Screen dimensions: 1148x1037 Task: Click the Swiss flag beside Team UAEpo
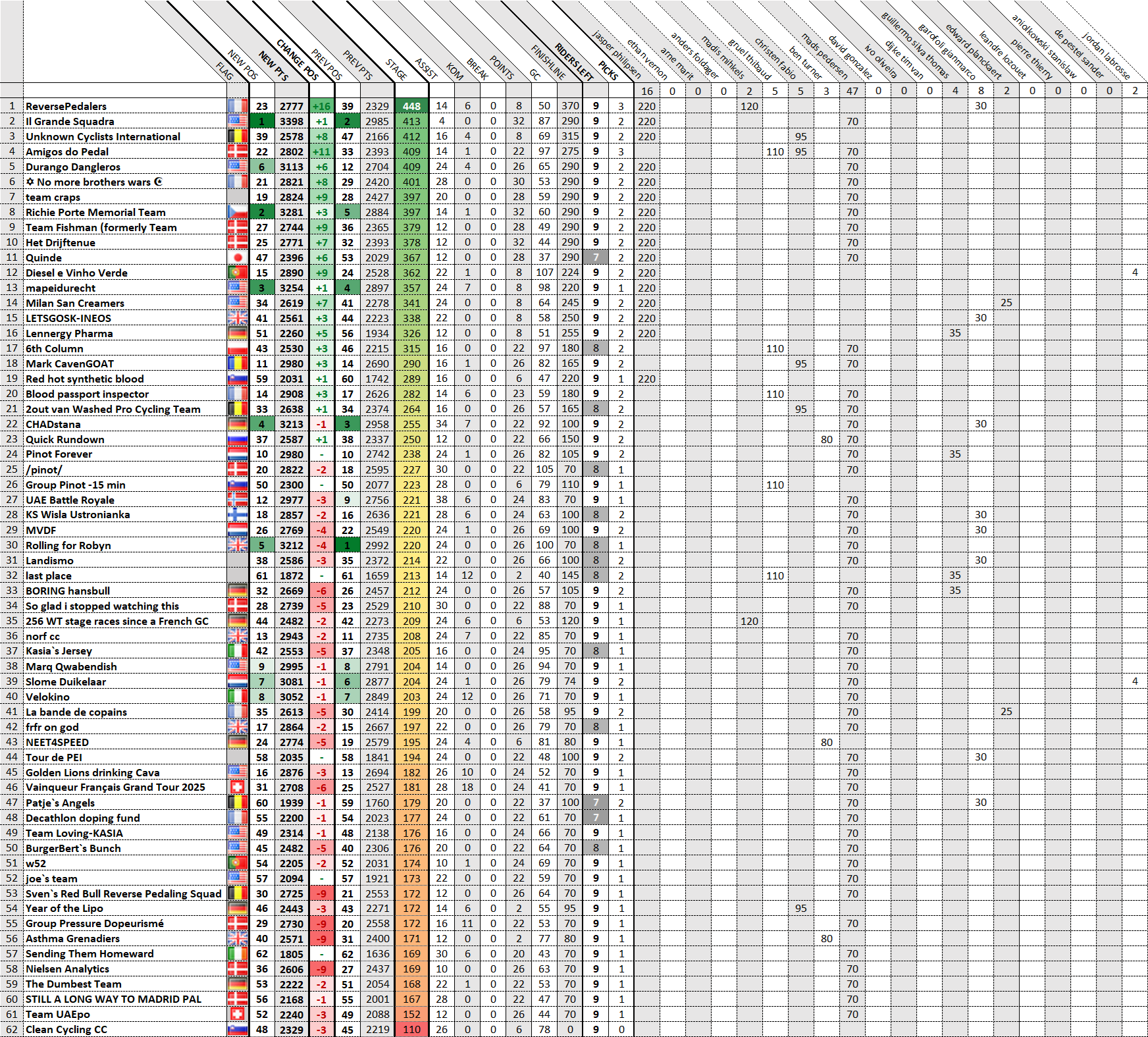(238, 1015)
